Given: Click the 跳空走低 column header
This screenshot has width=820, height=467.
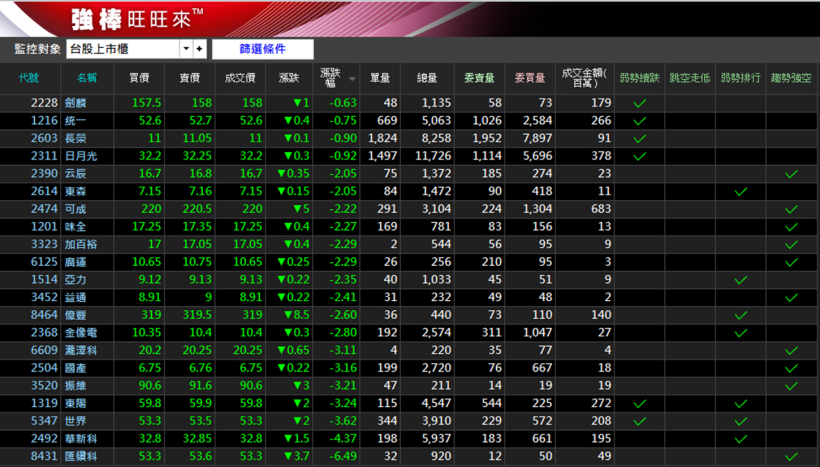Looking at the screenshot, I should coord(690,78).
